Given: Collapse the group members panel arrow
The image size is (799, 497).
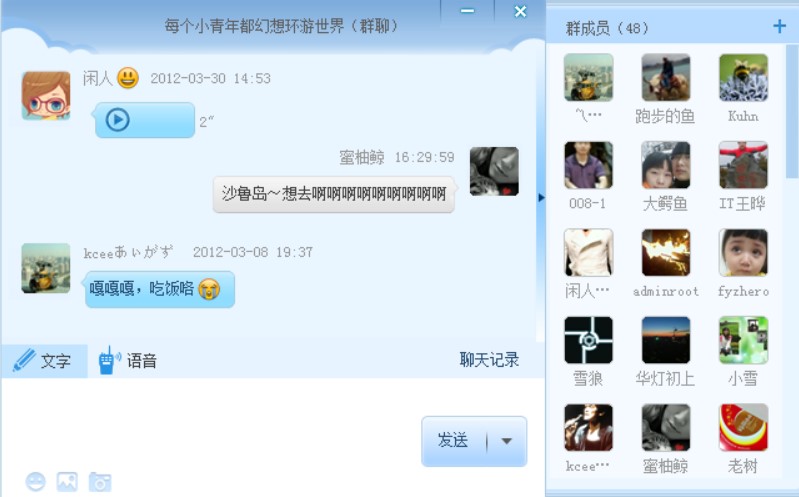Looking at the screenshot, I should pyautogui.click(x=541, y=197).
